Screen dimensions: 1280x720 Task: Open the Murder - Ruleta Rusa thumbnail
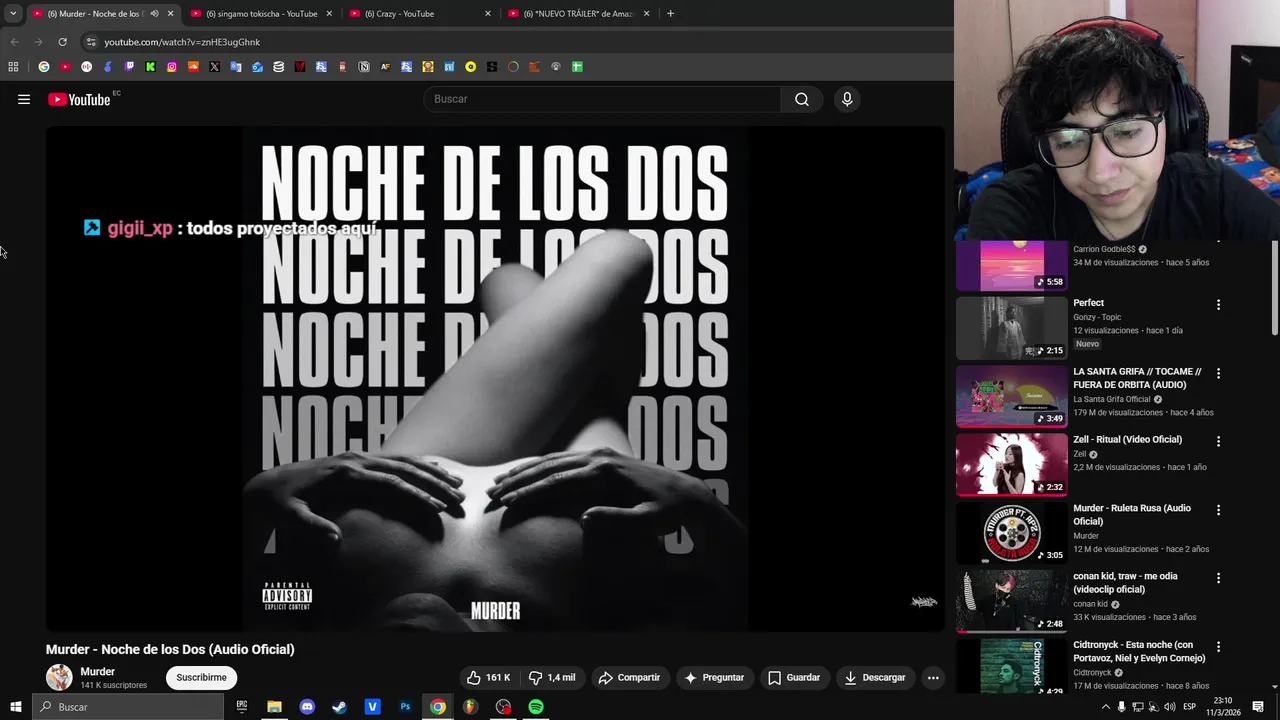[x=1011, y=533]
